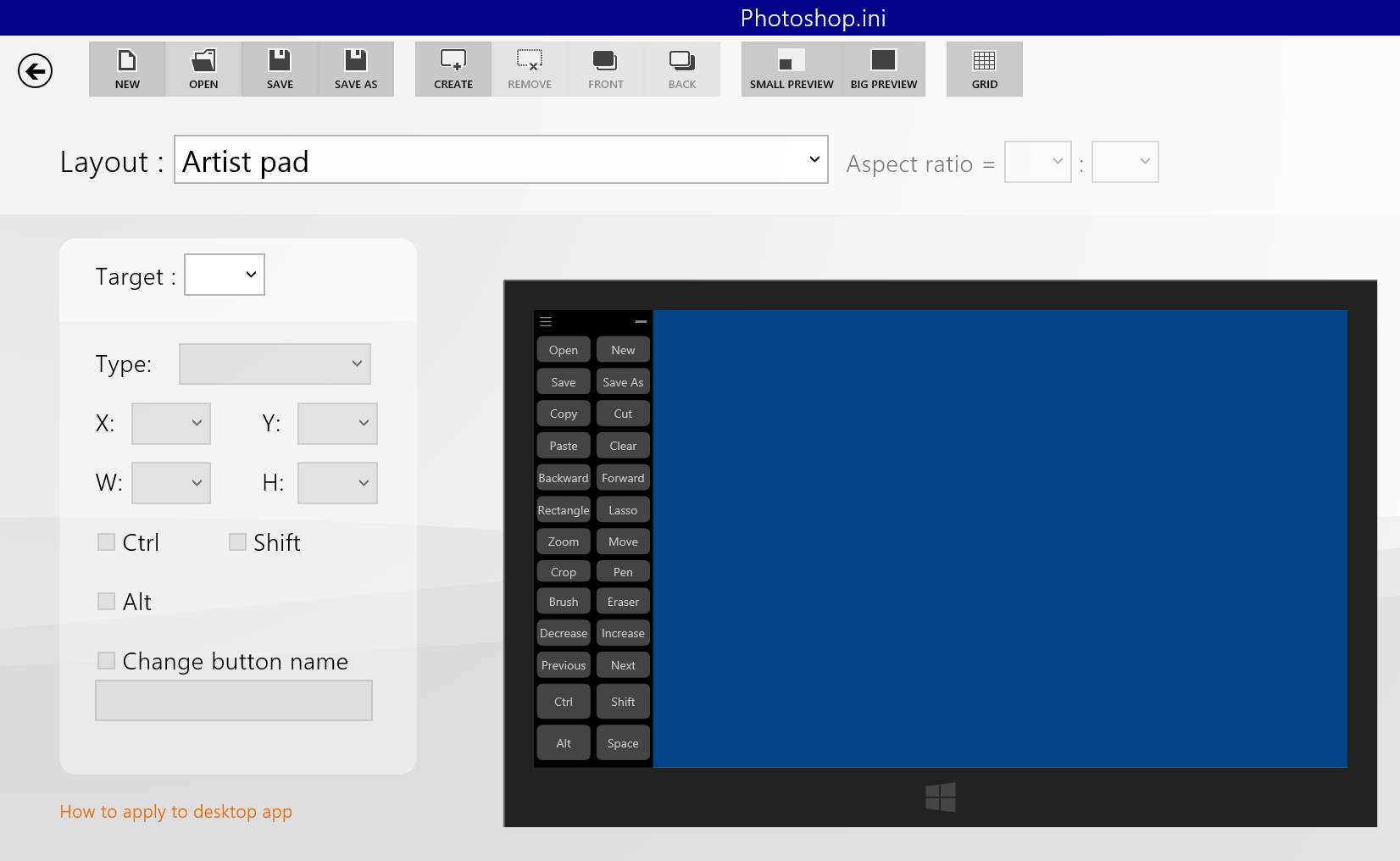Open the first Aspect ratio dropdown

(x=1038, y=162)
